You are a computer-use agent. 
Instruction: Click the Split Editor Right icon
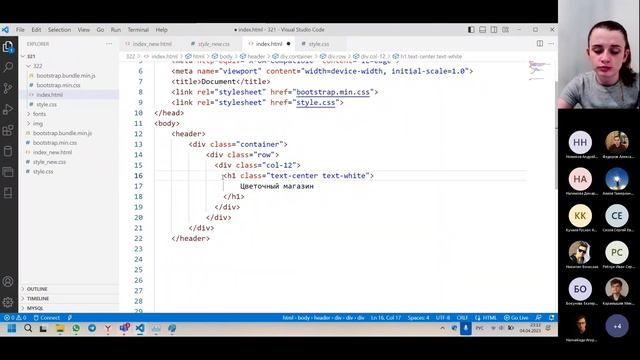540,44
